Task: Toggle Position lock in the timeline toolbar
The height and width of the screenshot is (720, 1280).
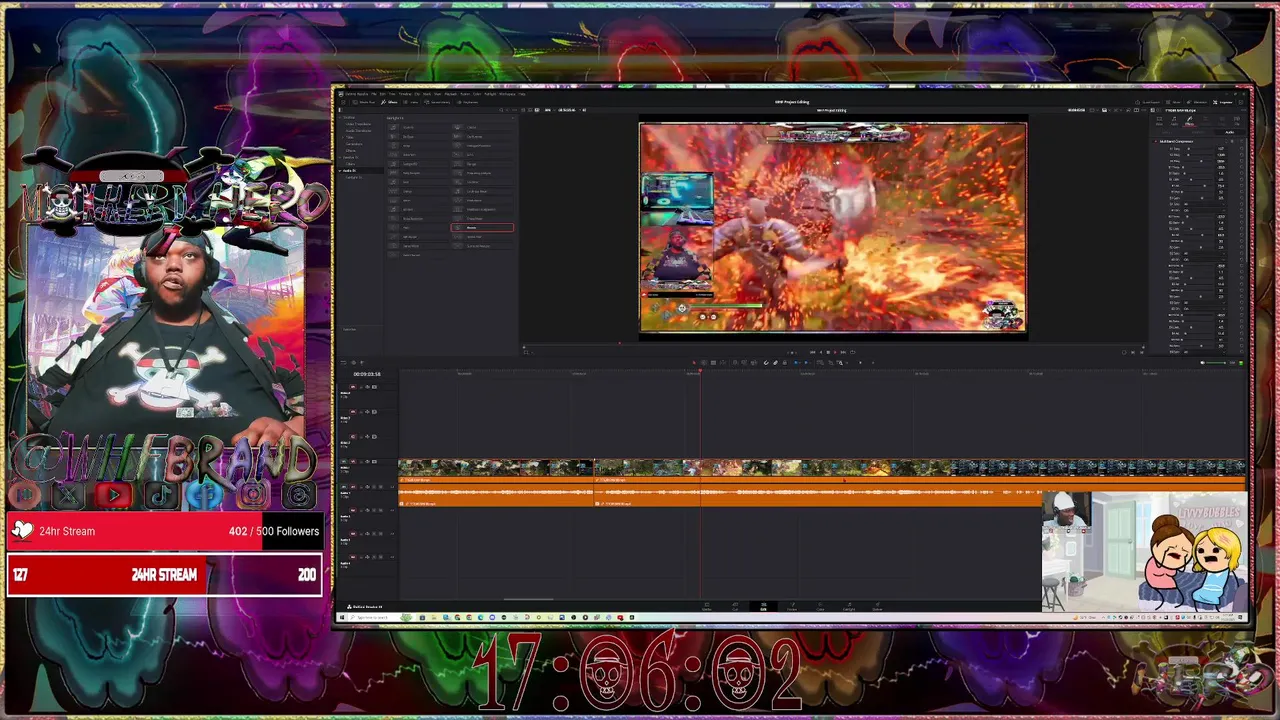Action: click(x=784, y=362)
